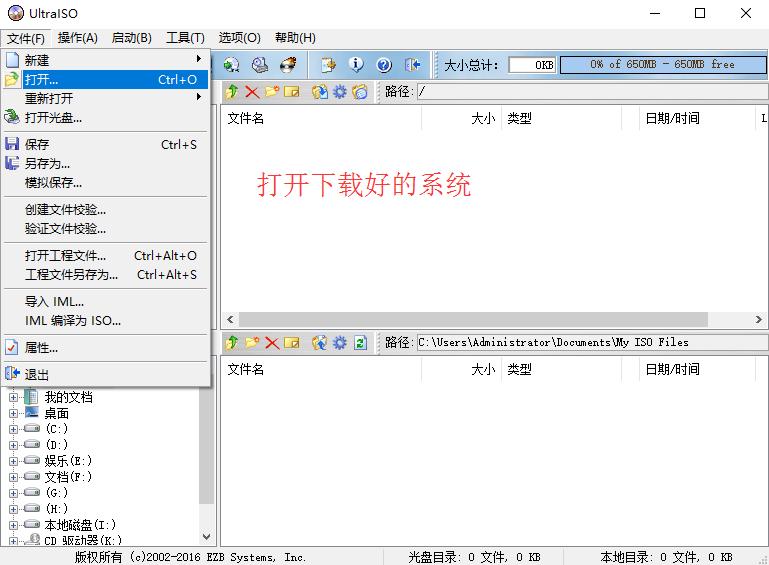Expand the (D:) drive node

(14, 445)
